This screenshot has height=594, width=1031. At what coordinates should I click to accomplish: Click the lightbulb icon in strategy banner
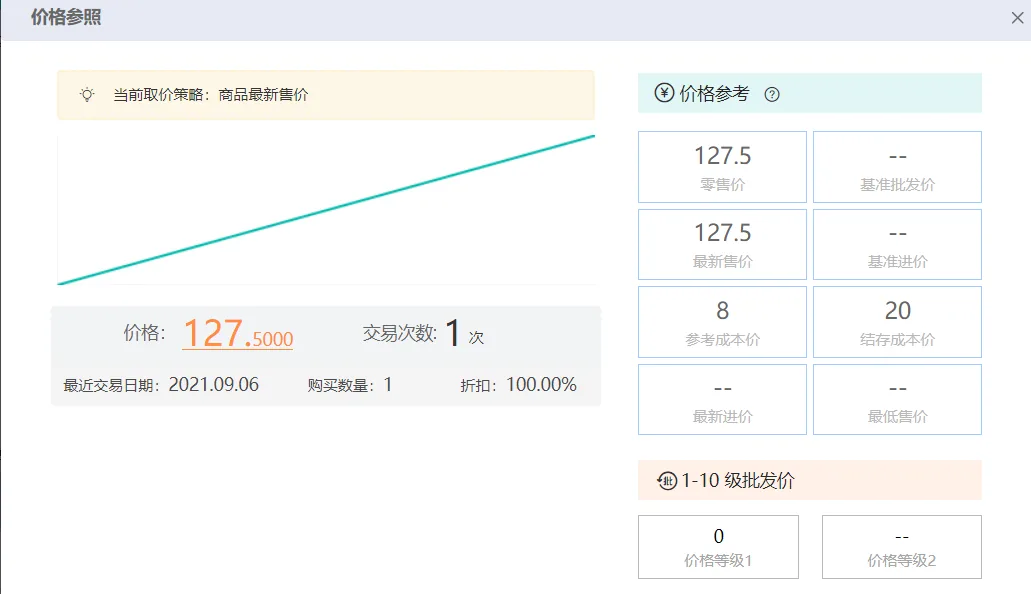[87, 95]
